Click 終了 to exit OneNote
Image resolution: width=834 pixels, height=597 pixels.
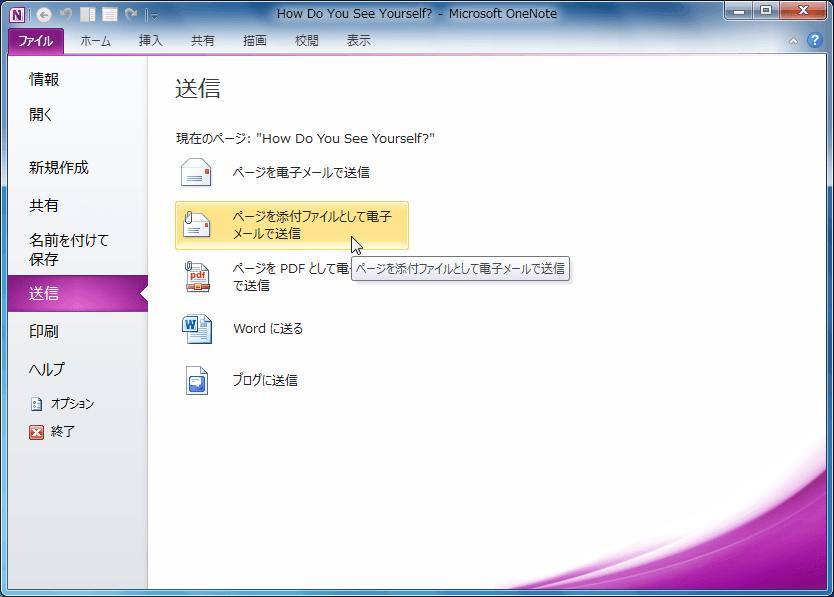coord(63,432)
